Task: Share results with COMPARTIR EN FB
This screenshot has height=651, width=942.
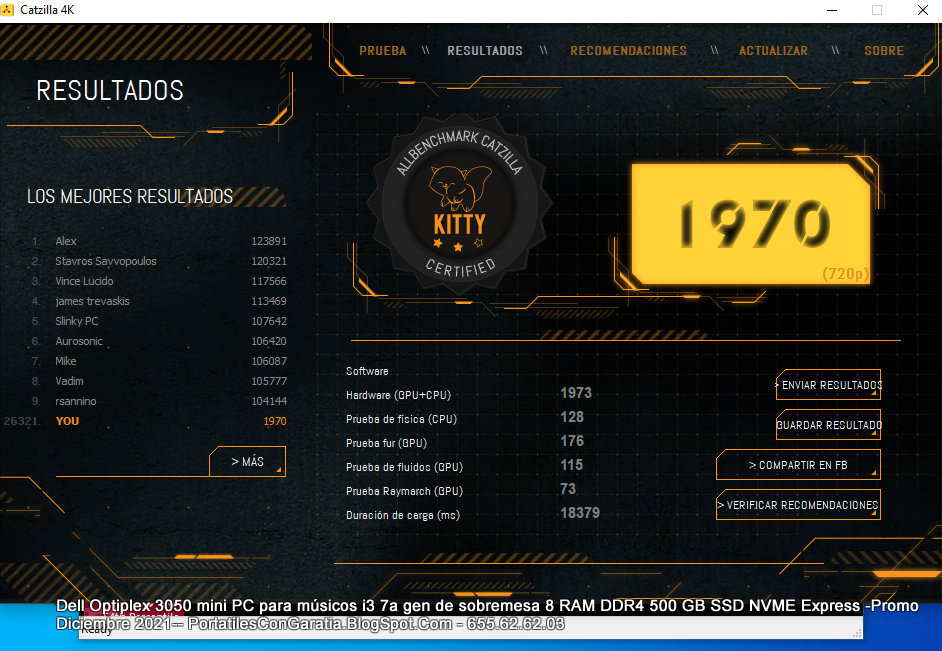Action: tap(798, 465)
